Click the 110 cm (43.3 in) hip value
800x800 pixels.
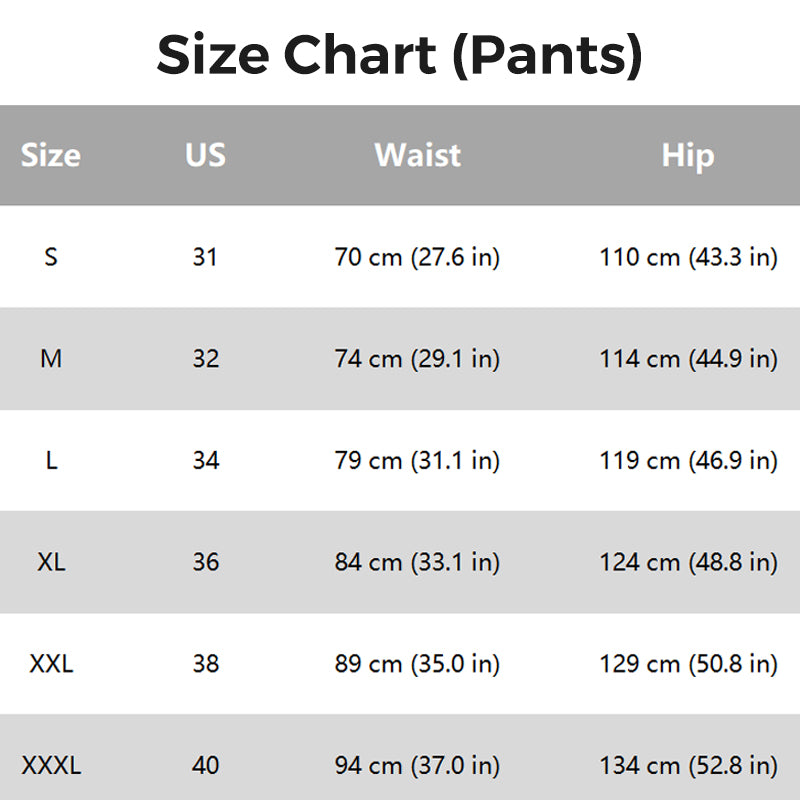tap(688, 257)
